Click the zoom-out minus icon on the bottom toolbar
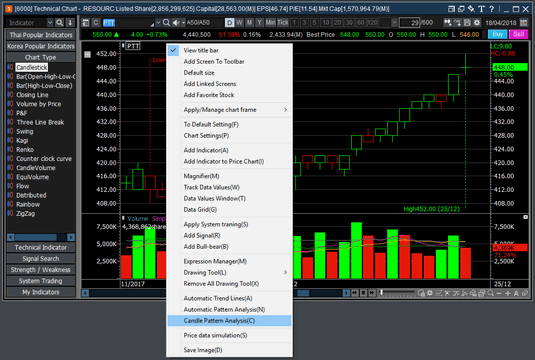 point(499,293)
